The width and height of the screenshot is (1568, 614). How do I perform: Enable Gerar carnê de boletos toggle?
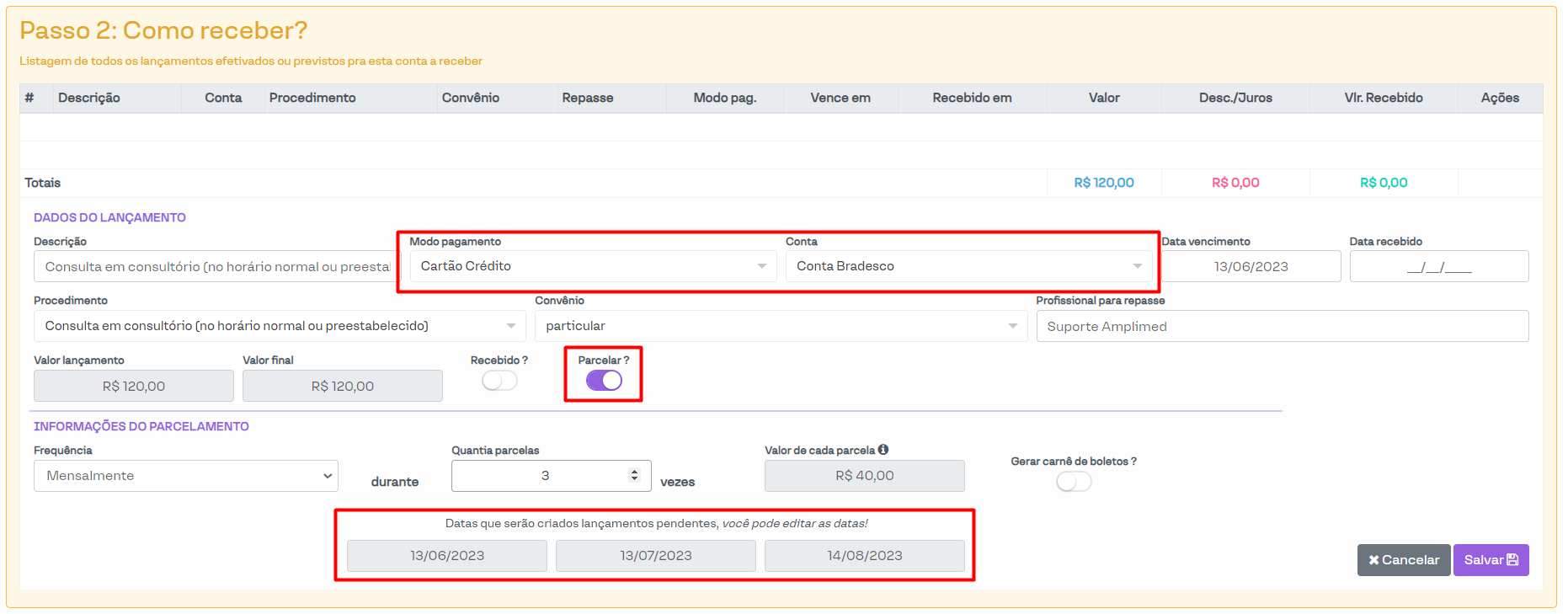click(x=1074, y=482)
